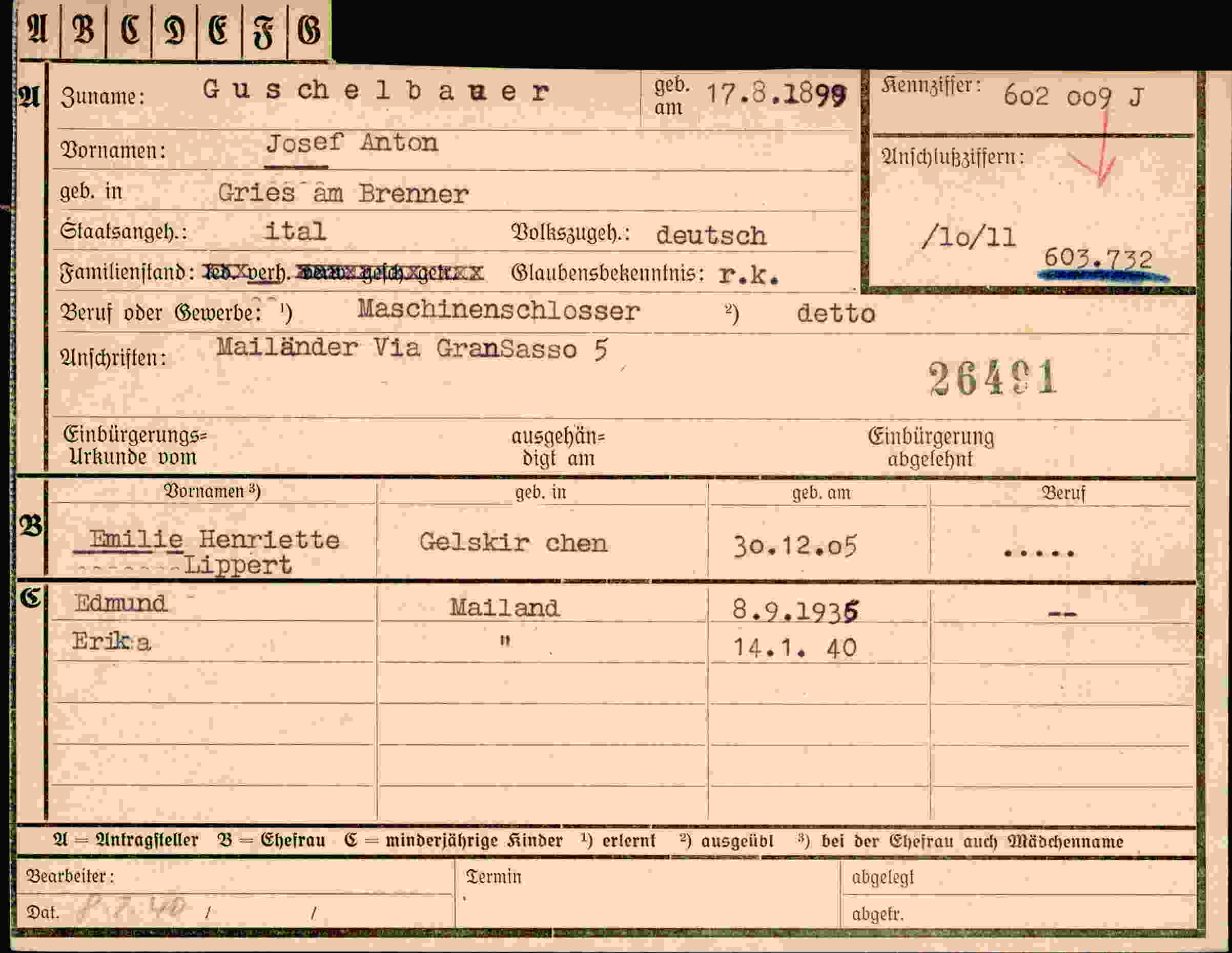Click stamped number '26491'

(992, 378)
